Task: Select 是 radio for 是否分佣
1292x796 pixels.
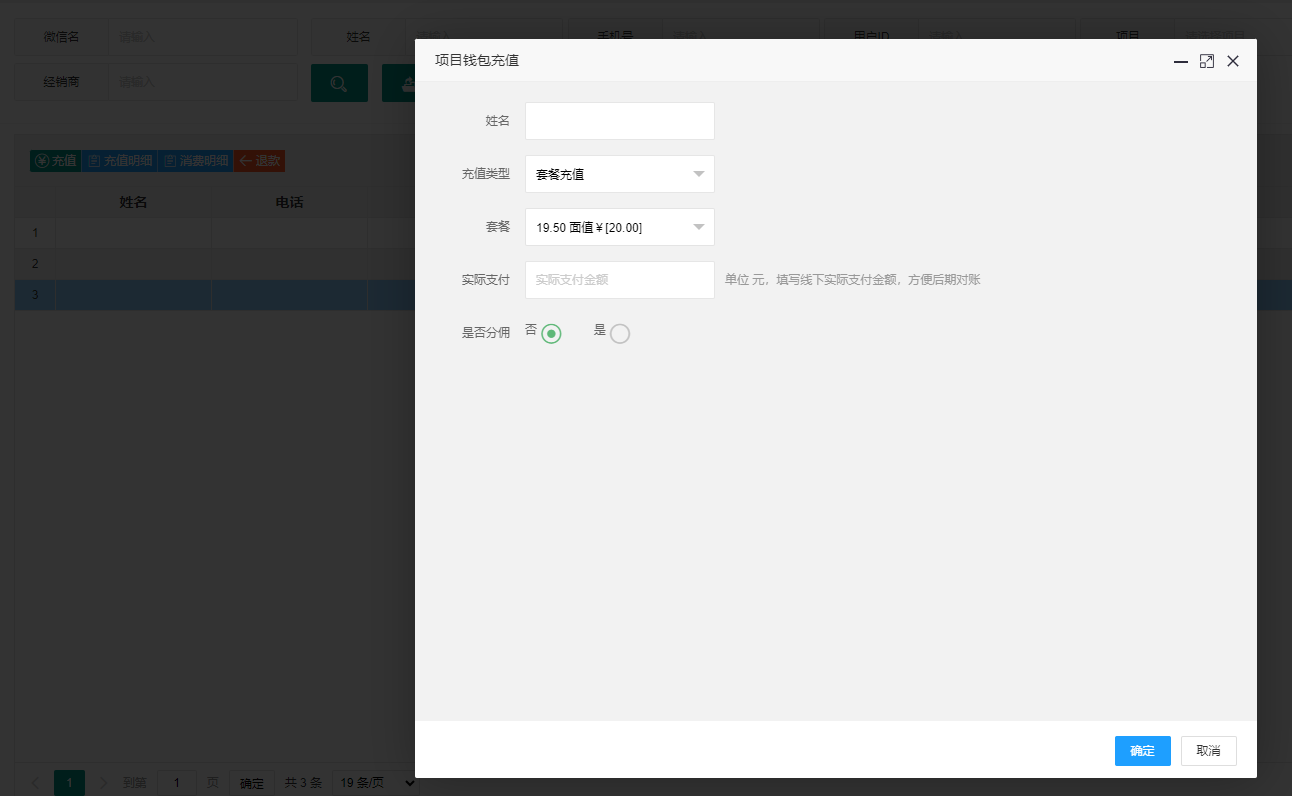Action: coord(620,333)
